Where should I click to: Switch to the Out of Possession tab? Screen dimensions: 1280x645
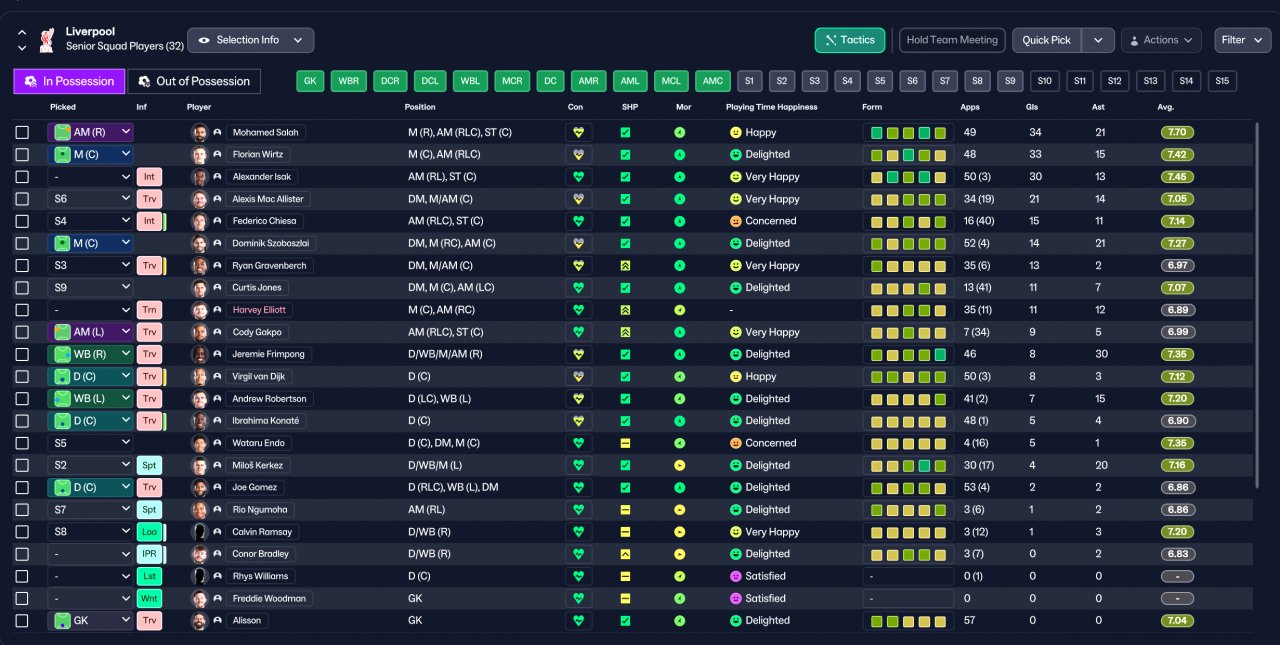pos(194,81)
